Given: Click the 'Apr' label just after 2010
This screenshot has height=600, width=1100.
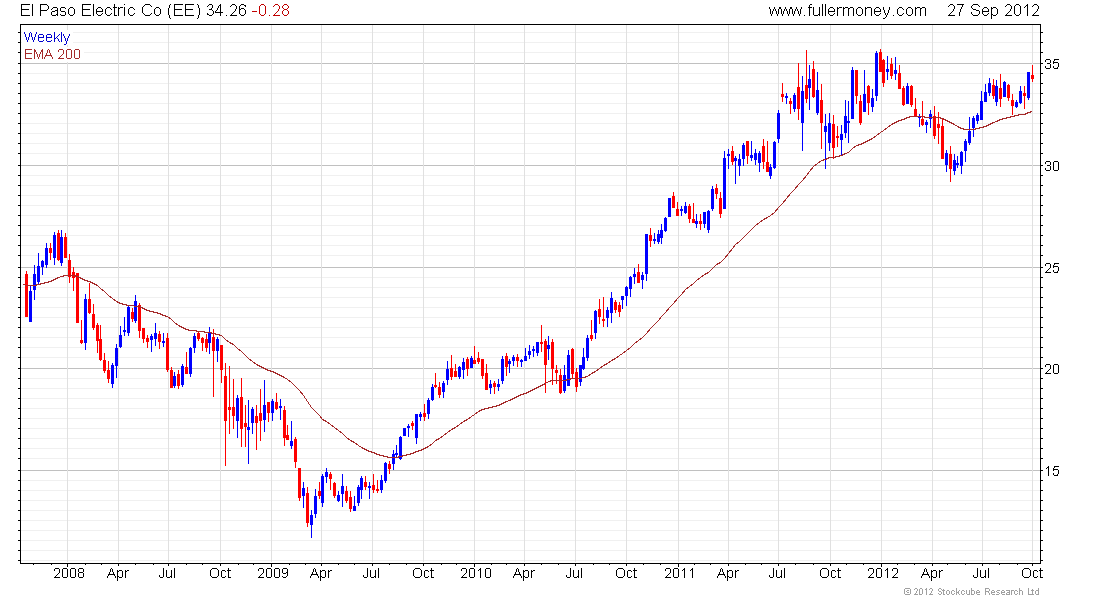Looking at the screenshot, I should tap(524, 574).
